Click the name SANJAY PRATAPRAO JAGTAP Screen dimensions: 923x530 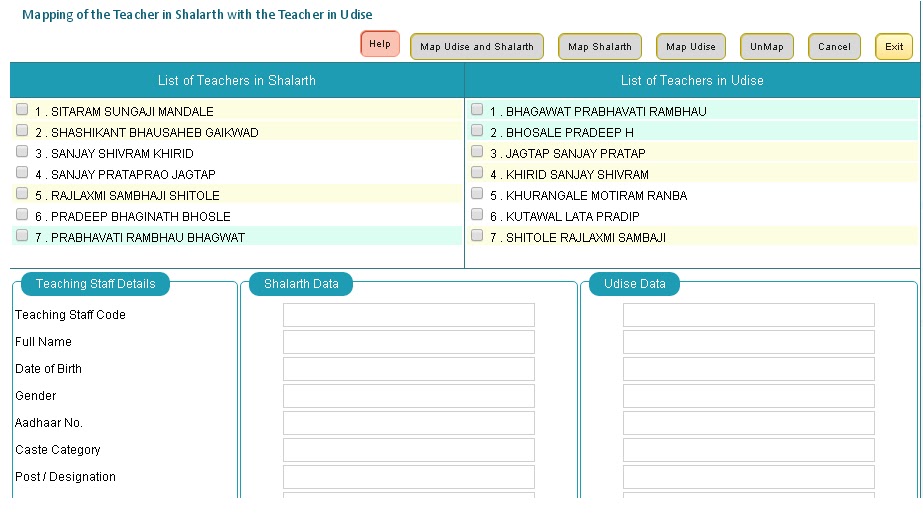[133, 175]
